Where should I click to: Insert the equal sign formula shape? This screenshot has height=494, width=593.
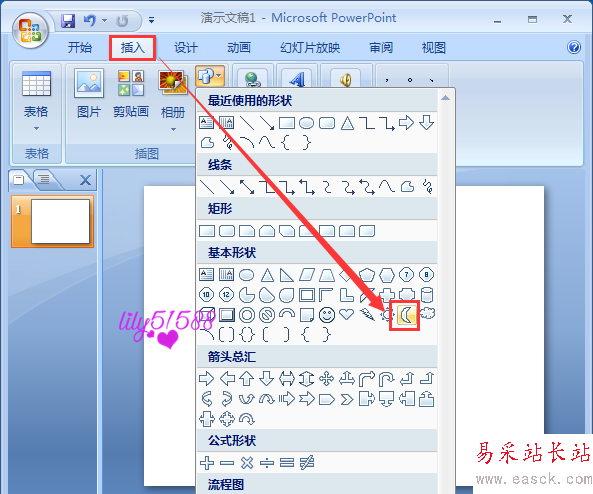pyautogui.click(x=287, y=463)
